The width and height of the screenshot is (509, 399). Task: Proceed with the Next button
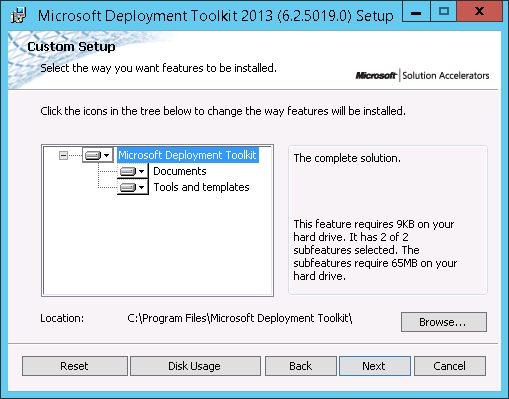[375, 366]
